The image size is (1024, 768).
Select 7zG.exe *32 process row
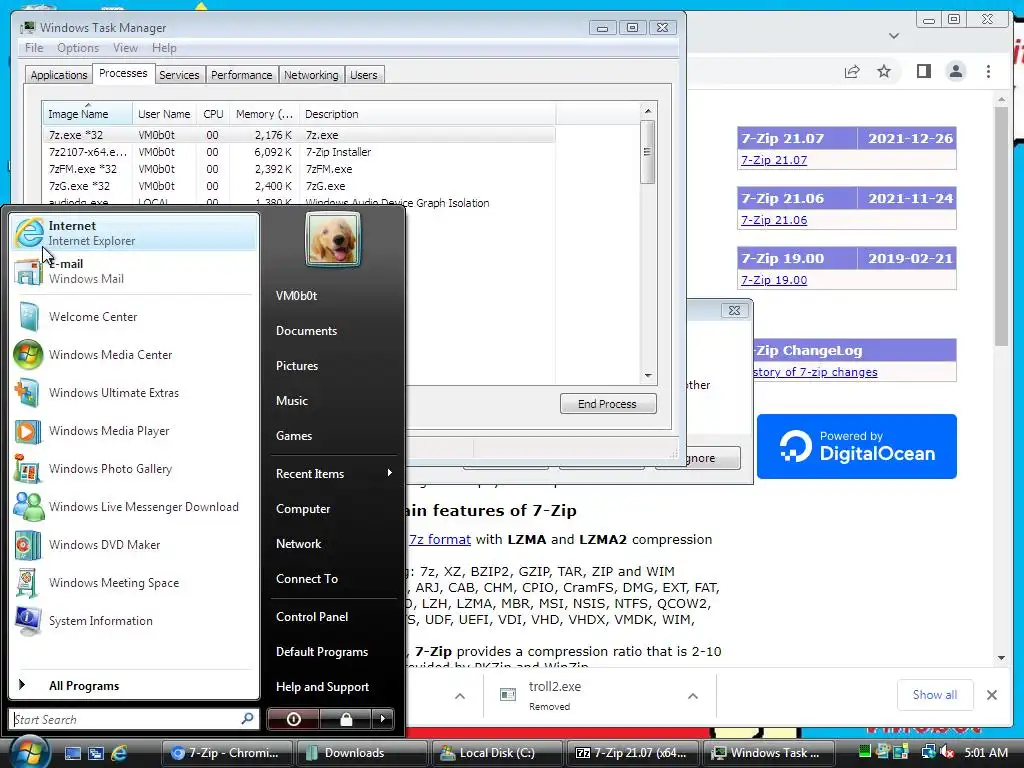(298, 186)
